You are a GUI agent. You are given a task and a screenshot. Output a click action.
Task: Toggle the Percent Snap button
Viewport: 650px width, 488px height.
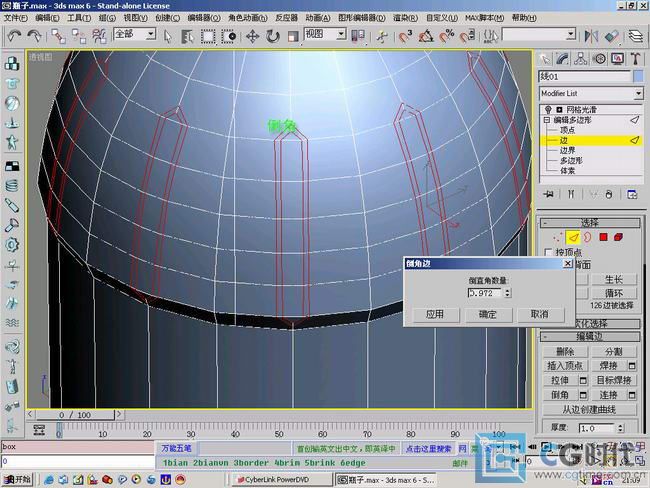(x=447, y=36)
